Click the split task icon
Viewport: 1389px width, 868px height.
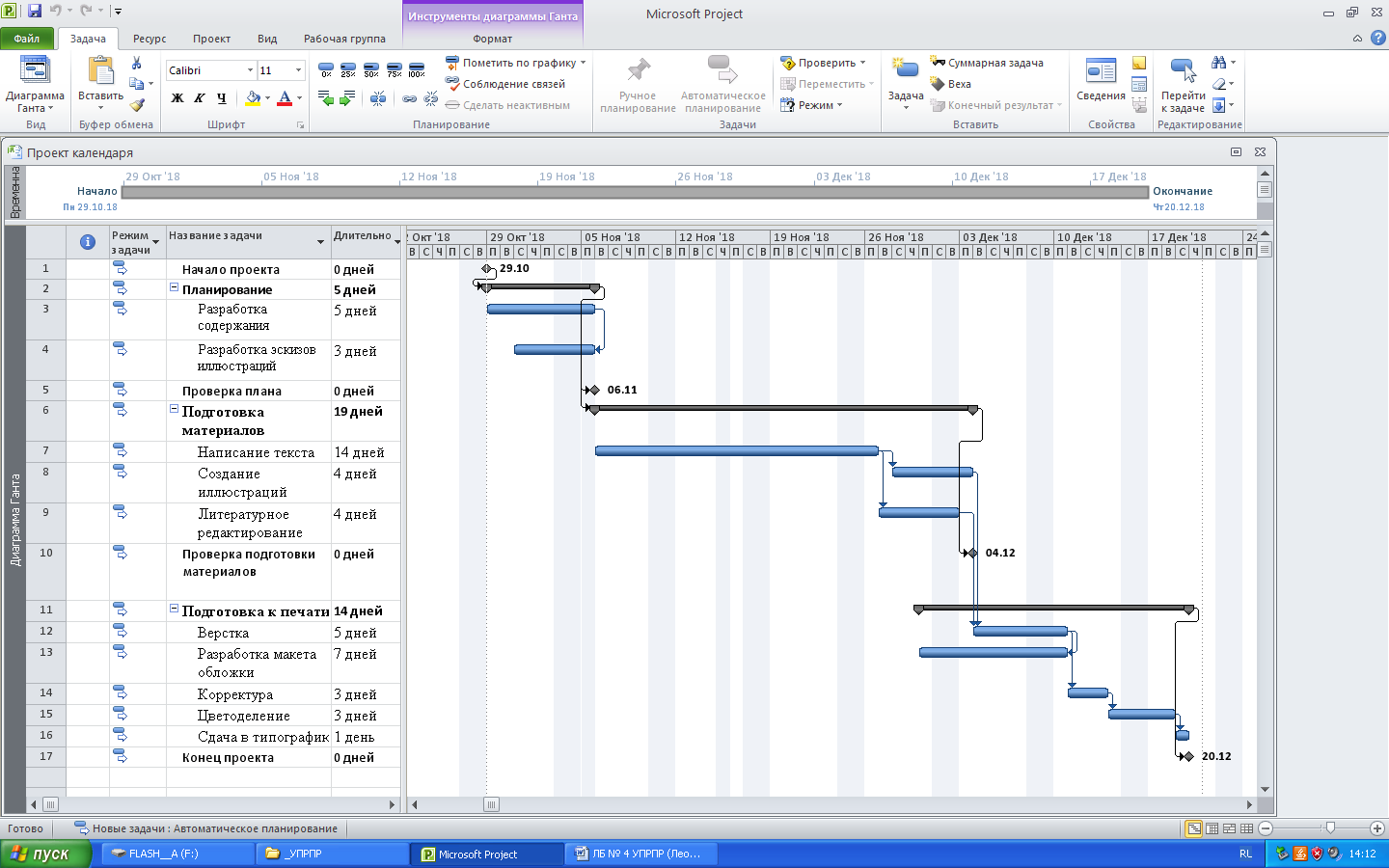point(378,98)
